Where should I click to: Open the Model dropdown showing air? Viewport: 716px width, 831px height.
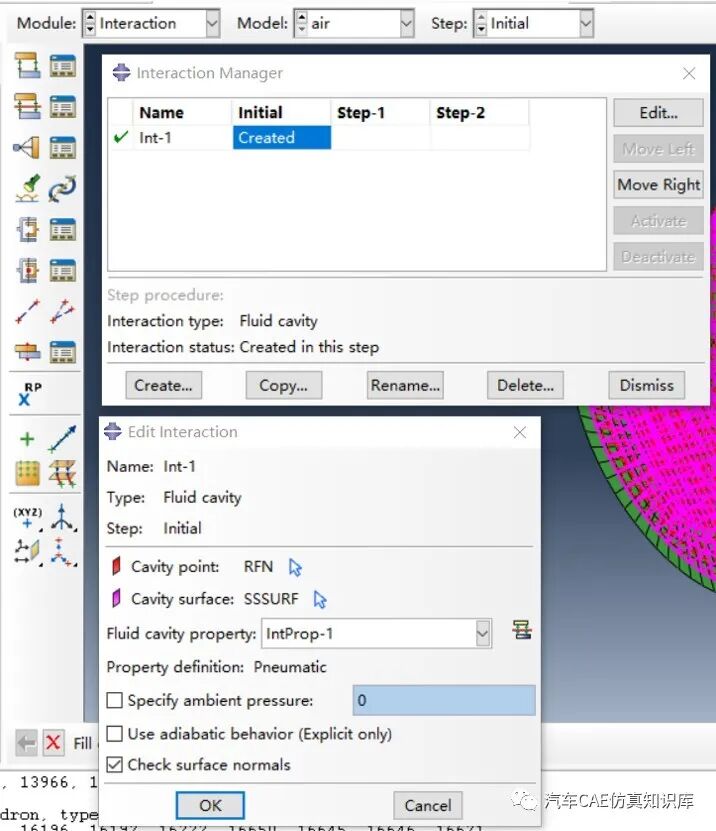click(406, 23)
